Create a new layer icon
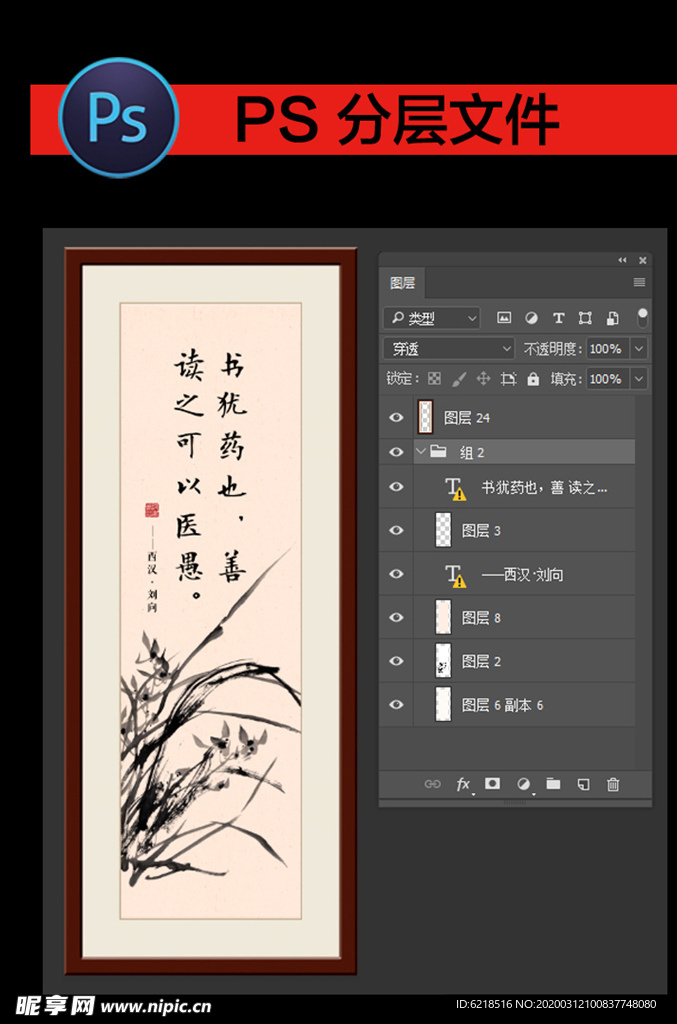 (x=583, y=784)
